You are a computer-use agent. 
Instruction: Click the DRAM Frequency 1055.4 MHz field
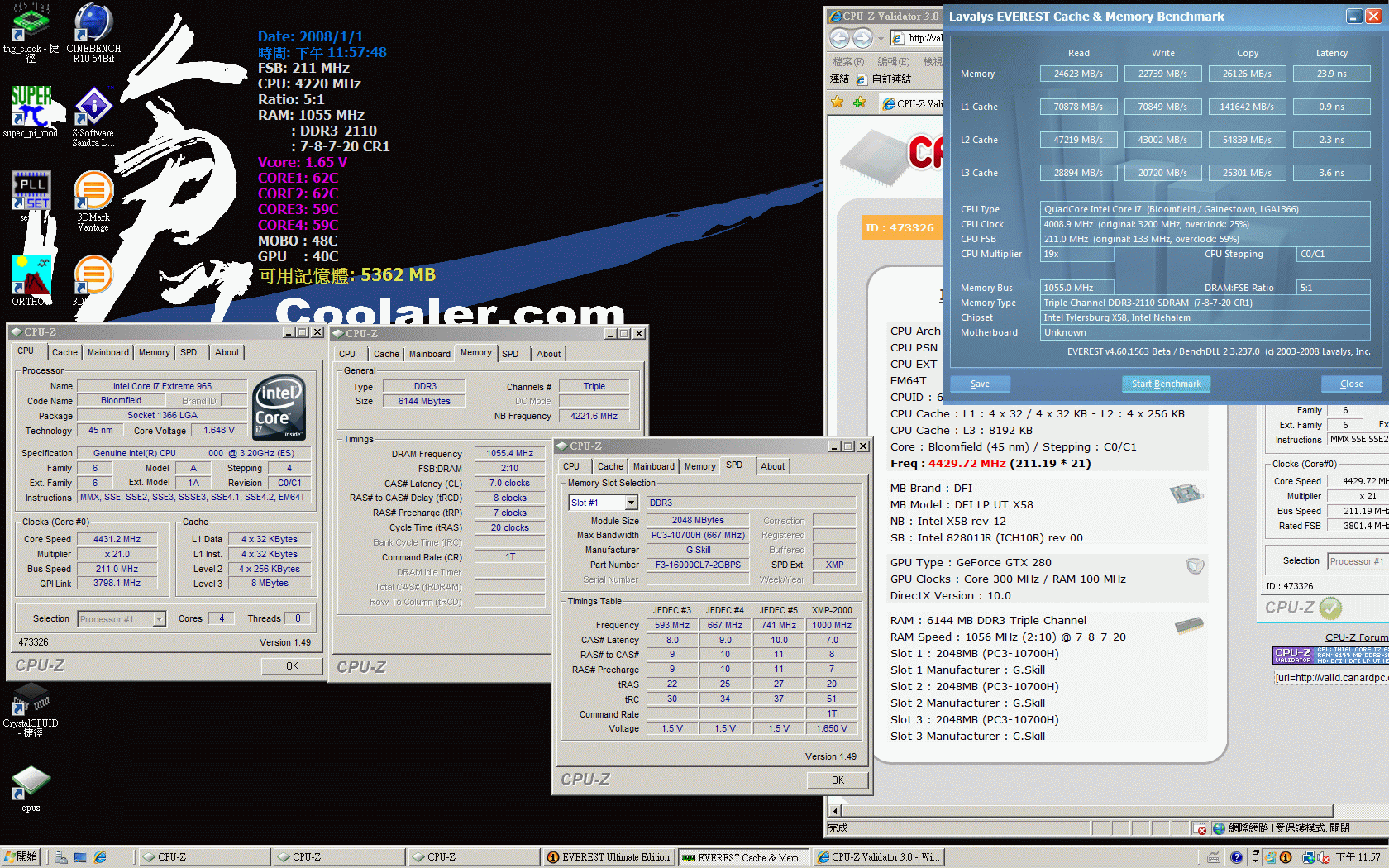[509, 453]
